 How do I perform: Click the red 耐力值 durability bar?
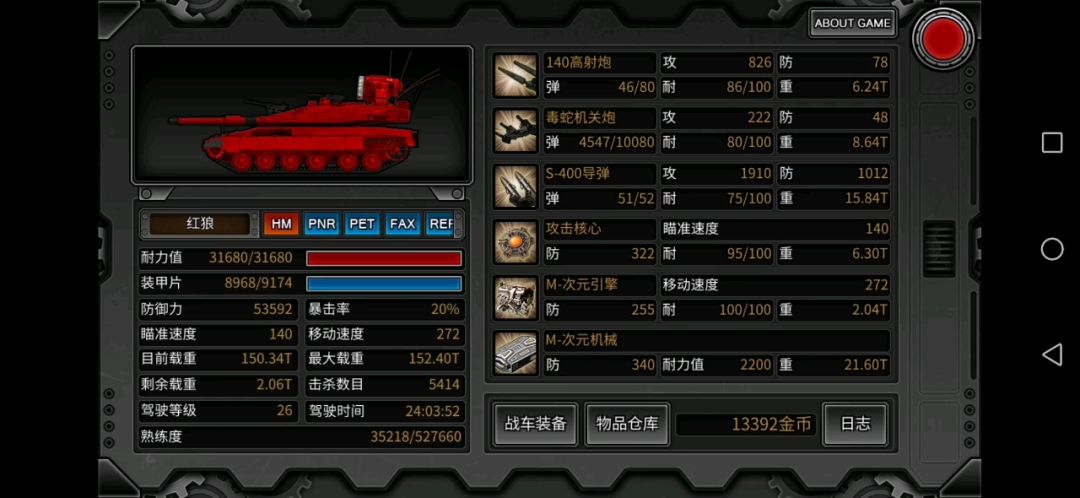pyautogui.click(x=384, y=258)
